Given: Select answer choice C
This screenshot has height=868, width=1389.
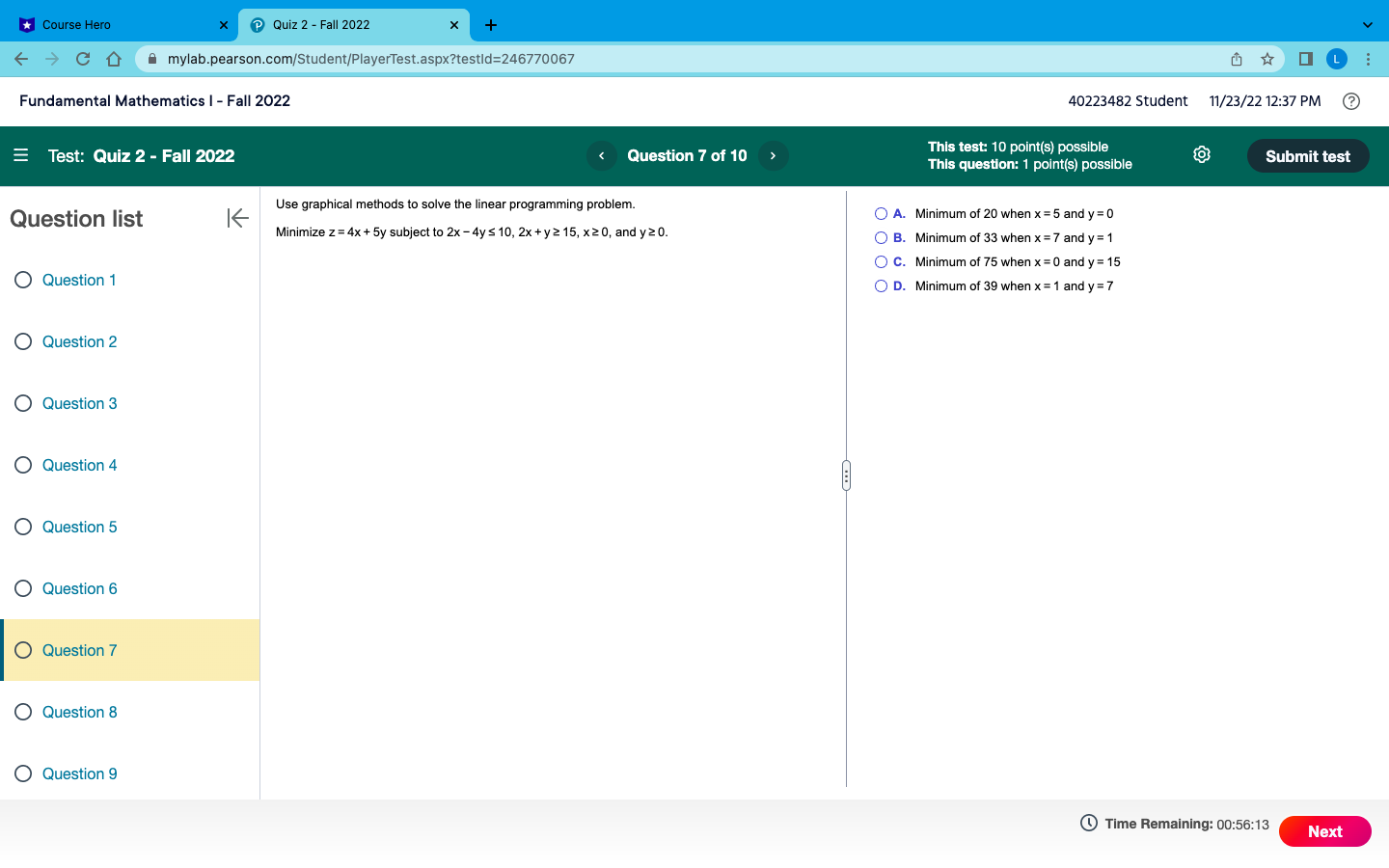Looking at the screenshot, I should pos(881,261).
